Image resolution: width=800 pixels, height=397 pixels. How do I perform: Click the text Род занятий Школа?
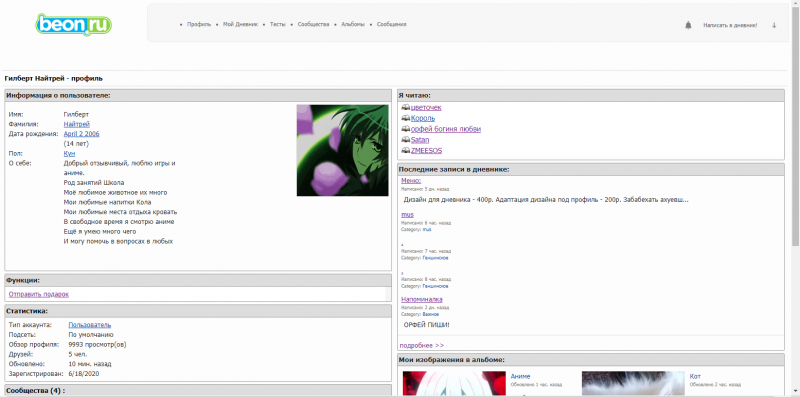(94, 182)
